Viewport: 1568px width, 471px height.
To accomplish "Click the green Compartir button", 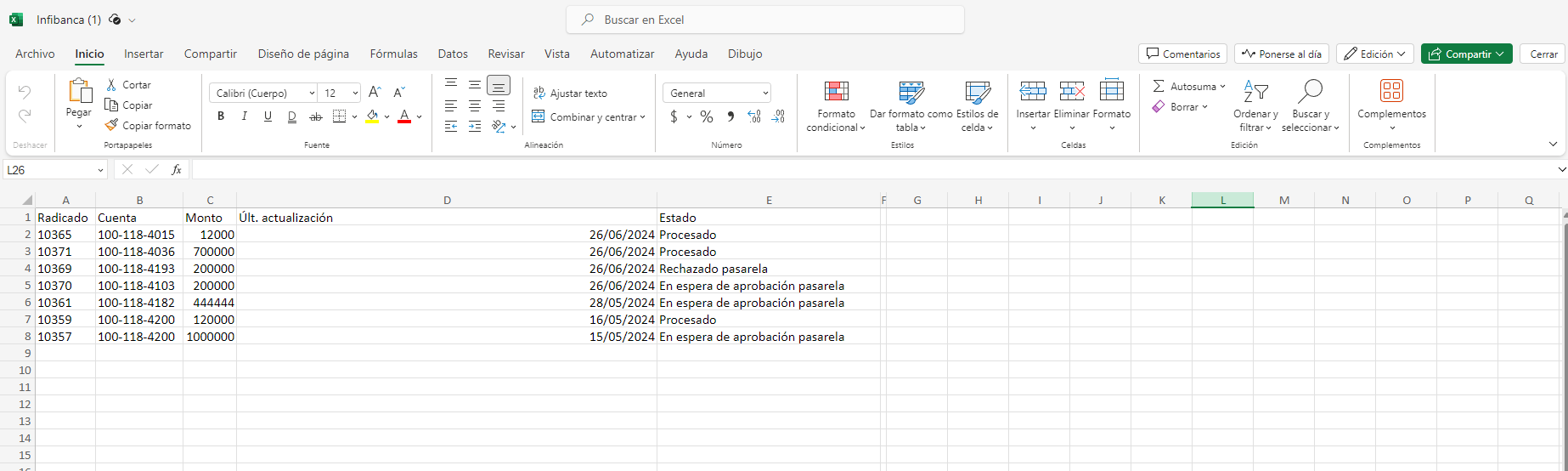I will [x=1466, y=54].
